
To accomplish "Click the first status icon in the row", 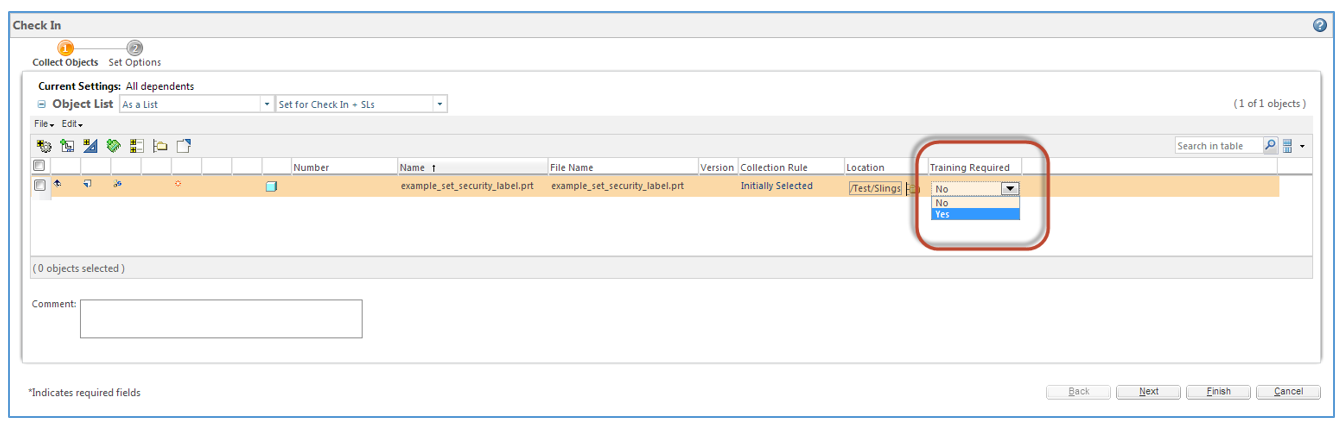I will [57, 184].
